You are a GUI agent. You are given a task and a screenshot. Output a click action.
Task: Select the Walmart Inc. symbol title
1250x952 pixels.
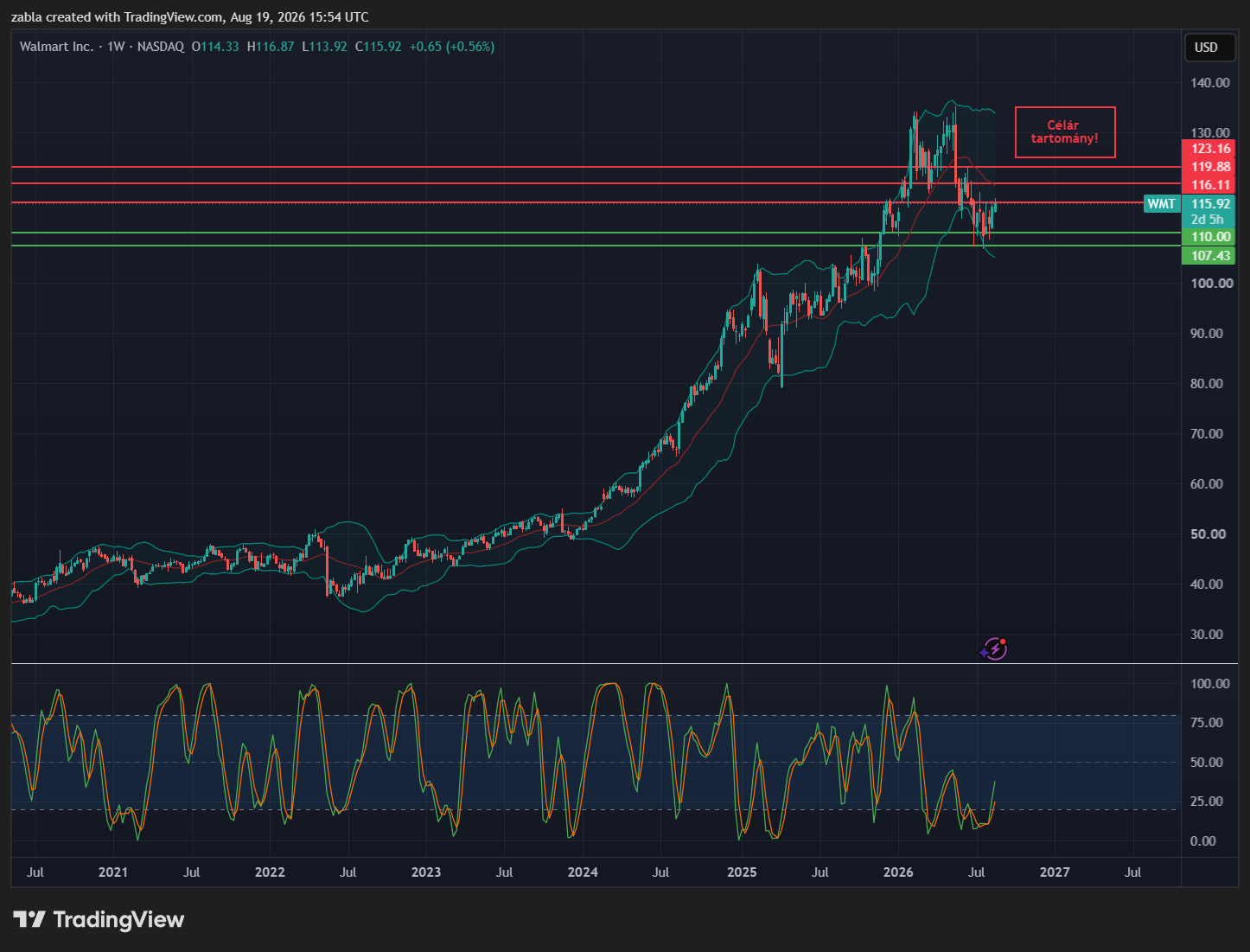coord(56,47)
